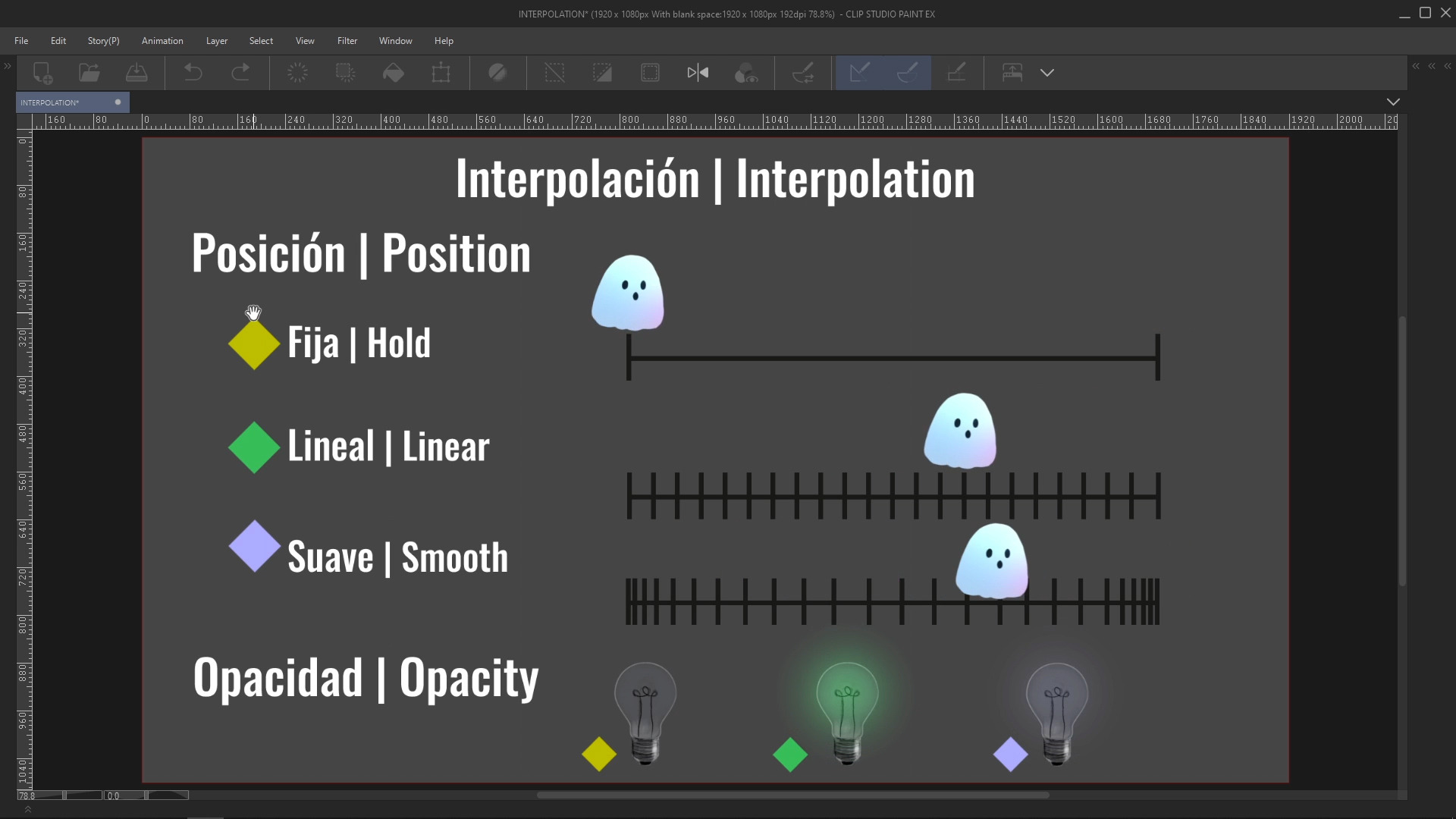Click the pen with swap arrows icon
Screen dimensions: 1456x819
(803, 73)
